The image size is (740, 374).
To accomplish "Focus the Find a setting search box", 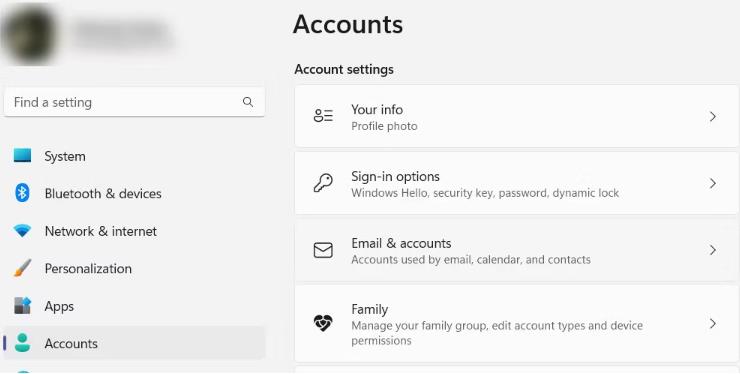I will coord(135,102).
